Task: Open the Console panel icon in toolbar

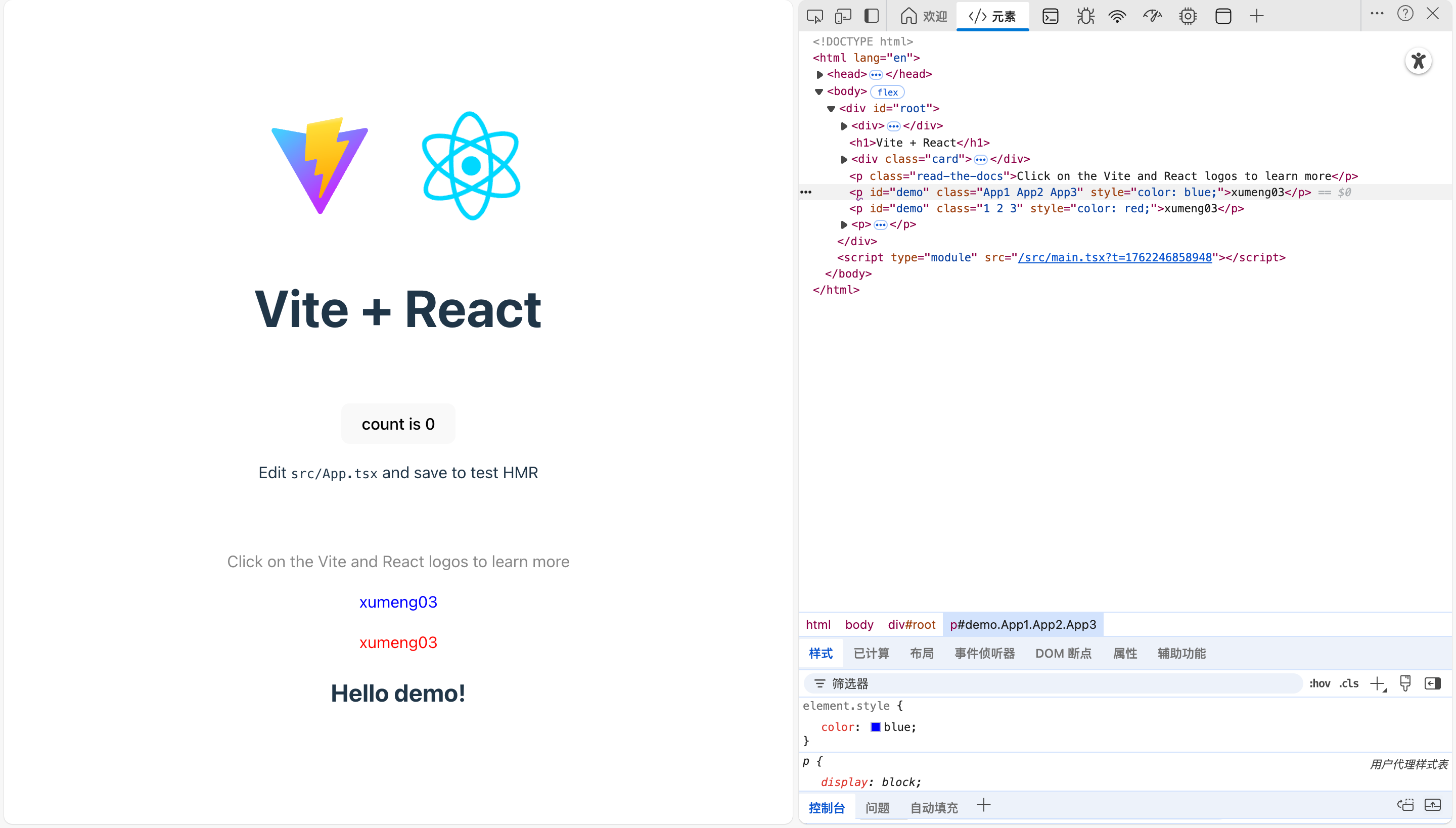Action: pos(1050,16)
